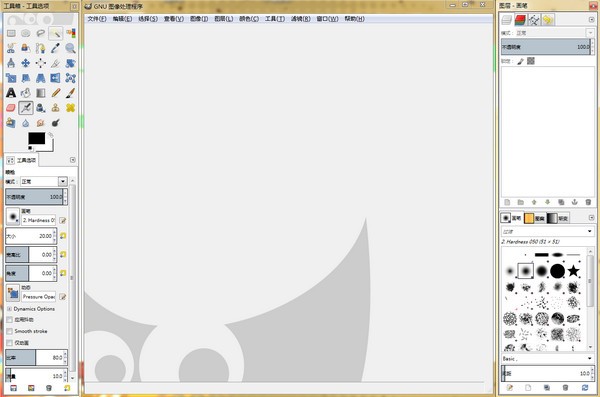Select the Rectangle Select tool
The image size is (600, 397).
click(x=11, y=33)
